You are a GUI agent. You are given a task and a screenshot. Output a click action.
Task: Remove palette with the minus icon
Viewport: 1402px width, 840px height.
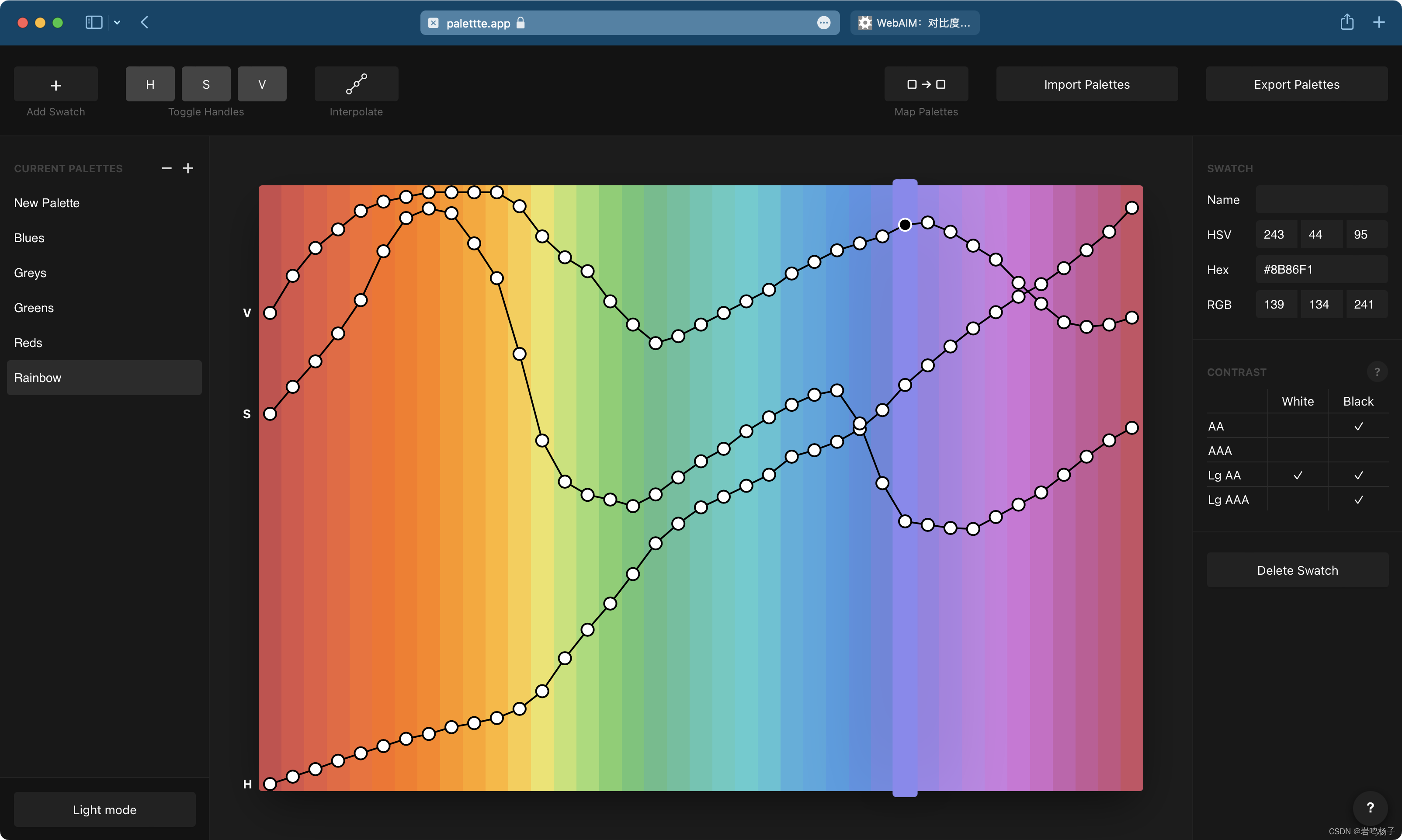click(167, 168)
